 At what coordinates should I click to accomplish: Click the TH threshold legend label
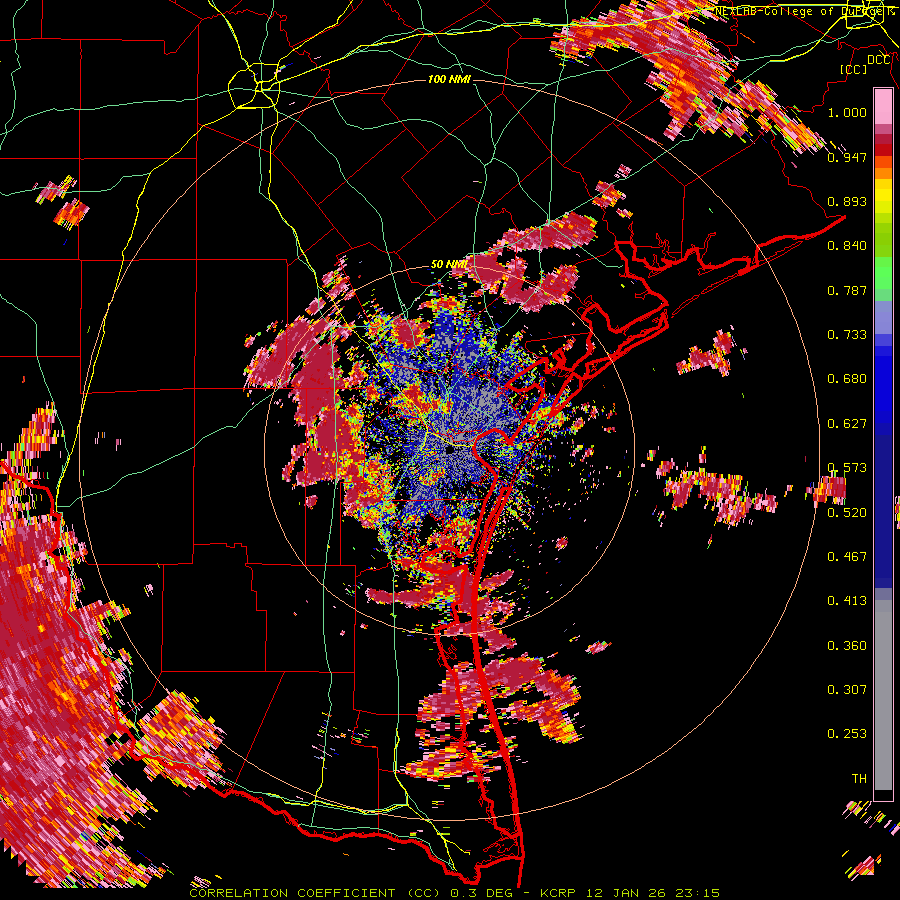pos(859,778)
